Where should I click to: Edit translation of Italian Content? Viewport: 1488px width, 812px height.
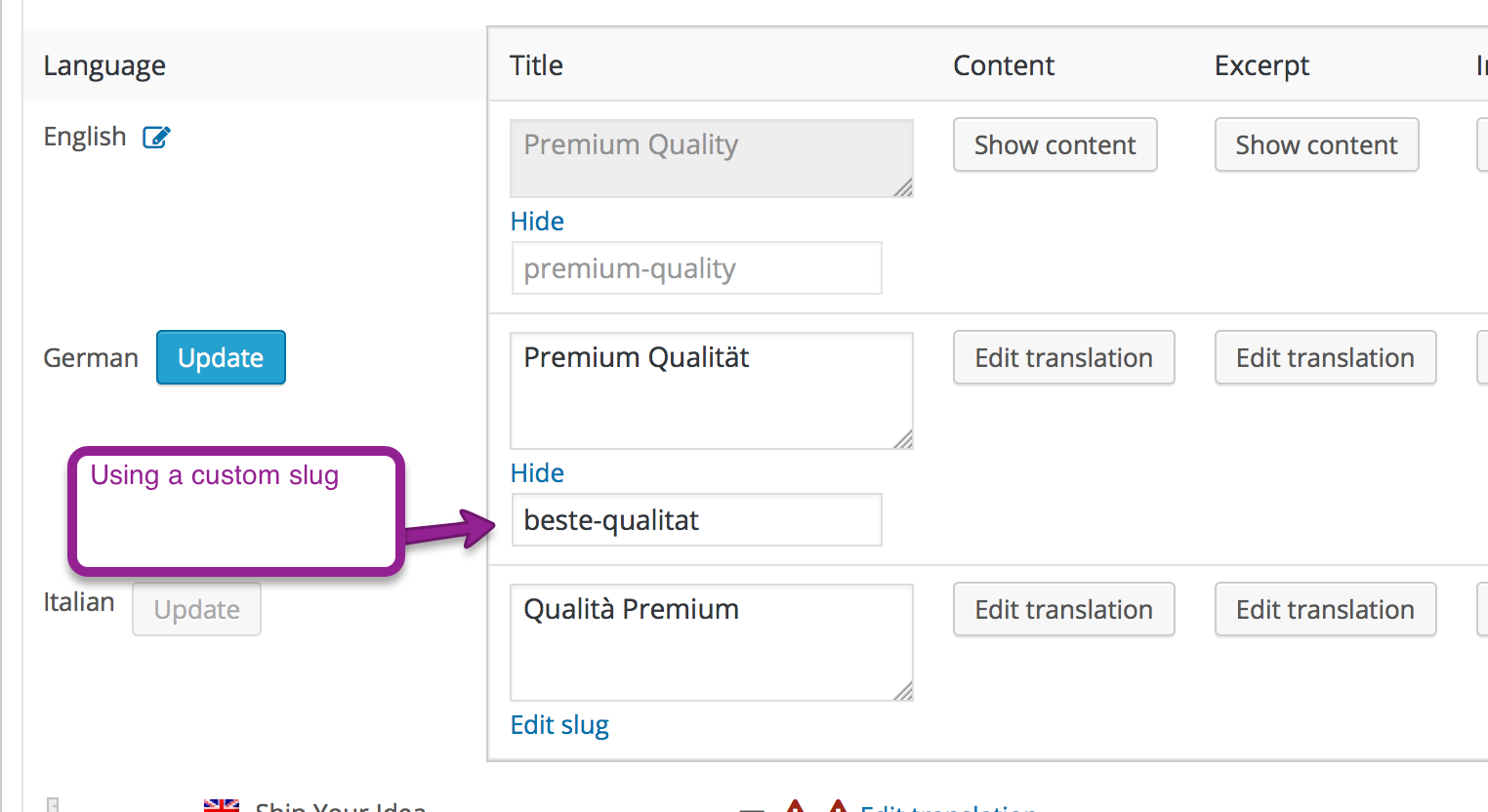(x=1063, y=610)
